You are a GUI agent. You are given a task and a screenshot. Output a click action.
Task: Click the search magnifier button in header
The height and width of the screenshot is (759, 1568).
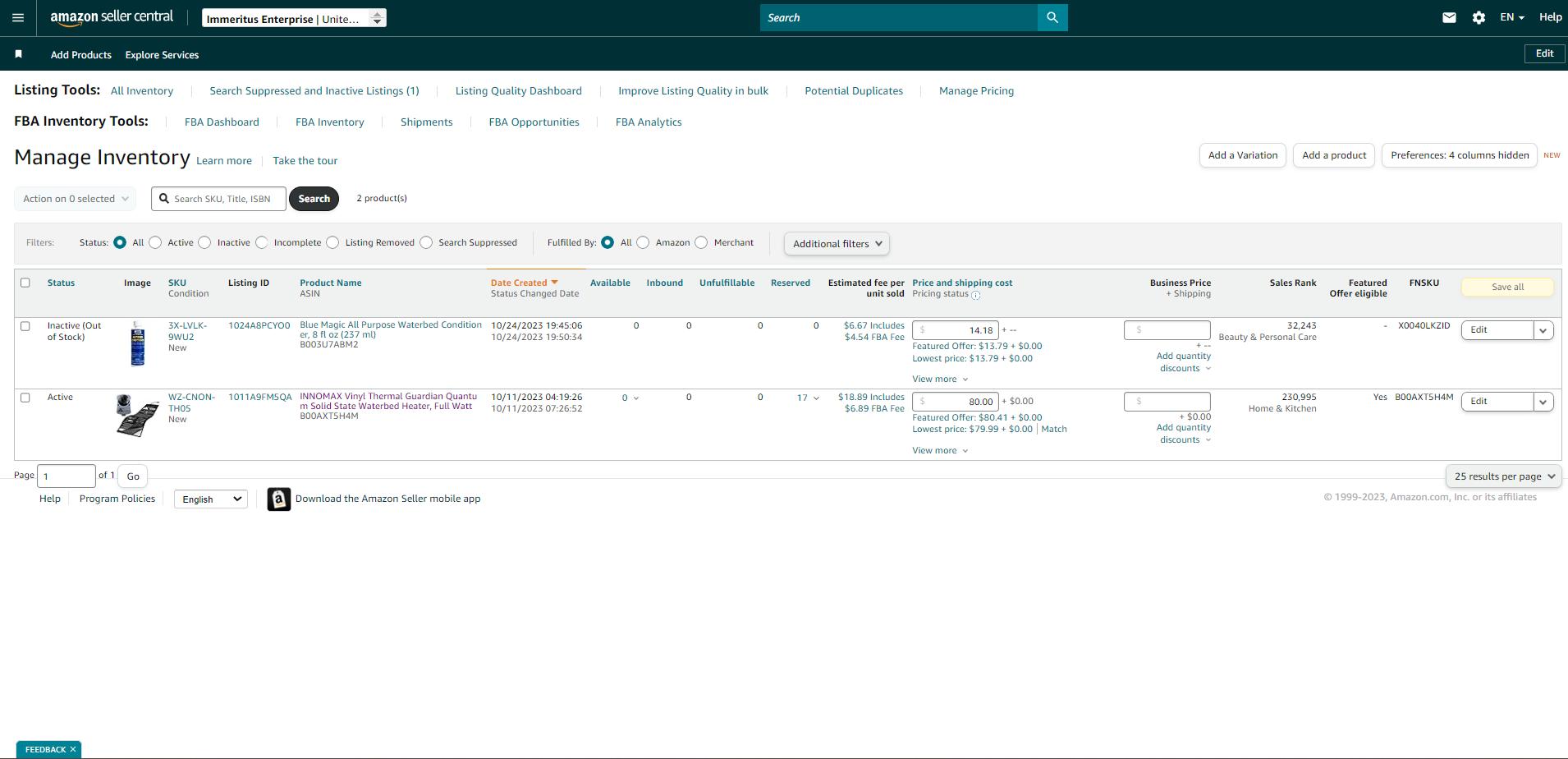[x=1052, y=17]
